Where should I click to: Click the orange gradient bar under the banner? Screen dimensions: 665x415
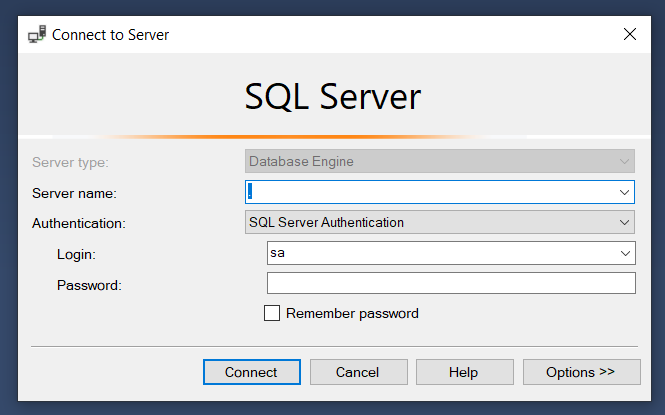pos(332,136)
